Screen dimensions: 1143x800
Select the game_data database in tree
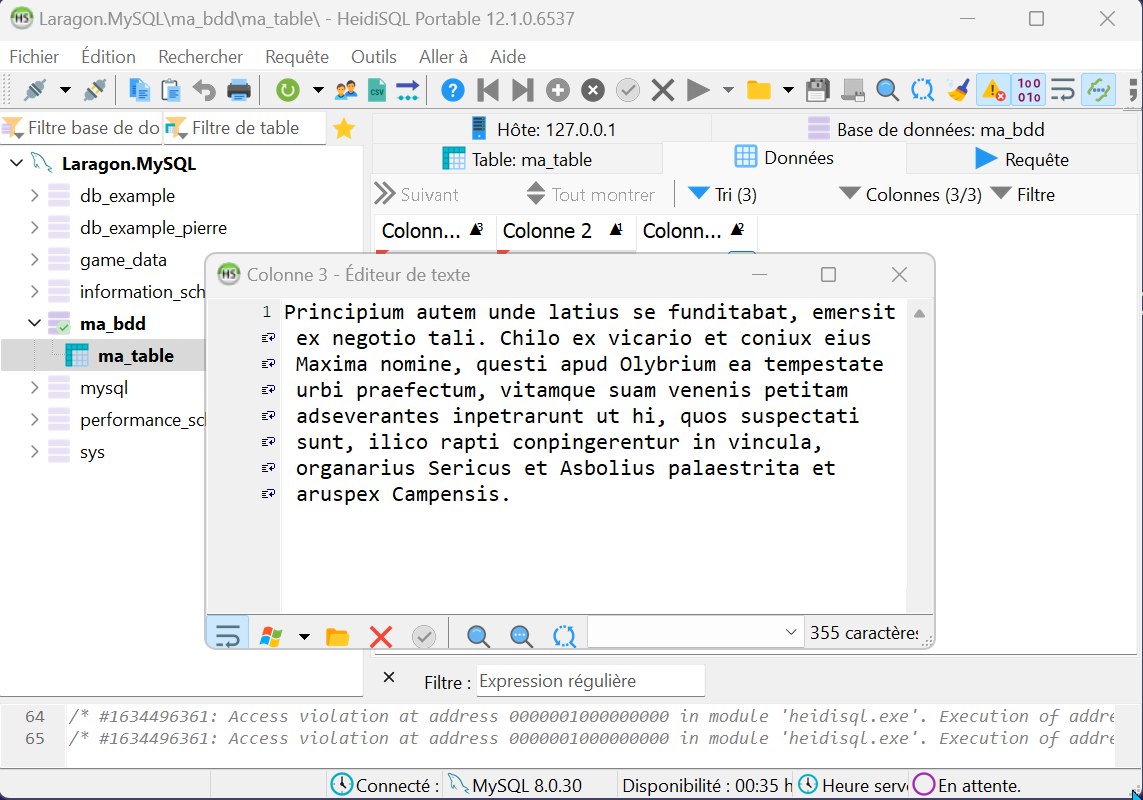[123, 260]
